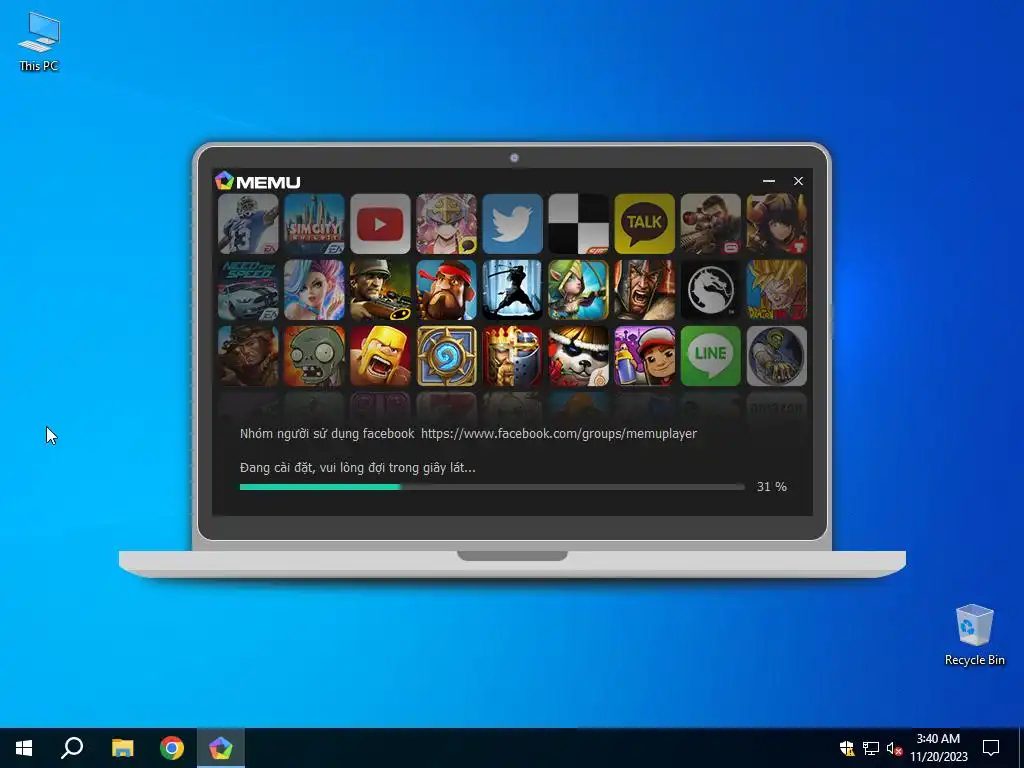Click the network status tray icon
Image resolution: width=1024 pixels, height=768 pixels.
[871, 748]
